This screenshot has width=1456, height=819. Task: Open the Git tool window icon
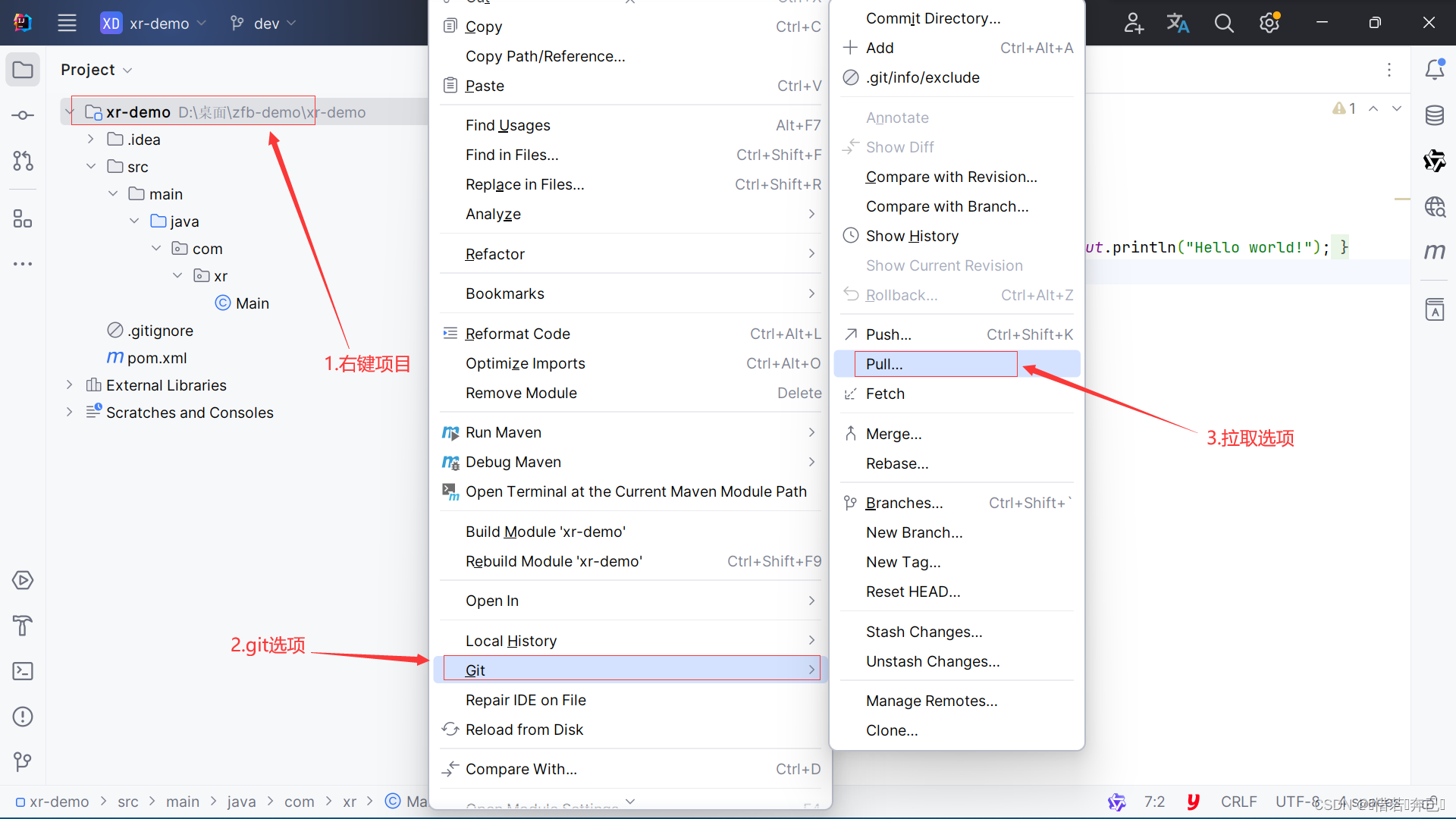pyautogui.click(x=23, y=761)
